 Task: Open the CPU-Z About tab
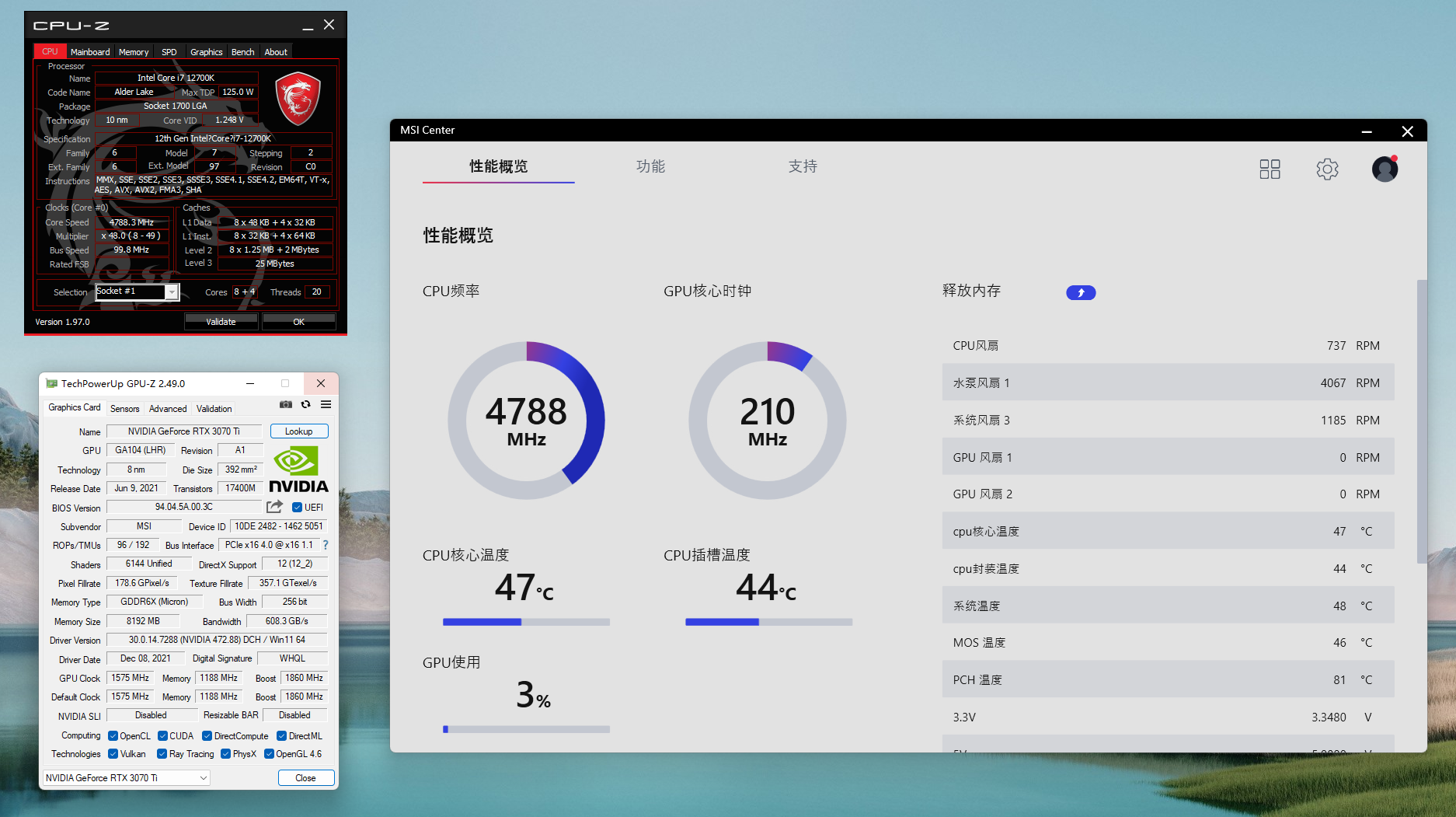tap(276, 52)
